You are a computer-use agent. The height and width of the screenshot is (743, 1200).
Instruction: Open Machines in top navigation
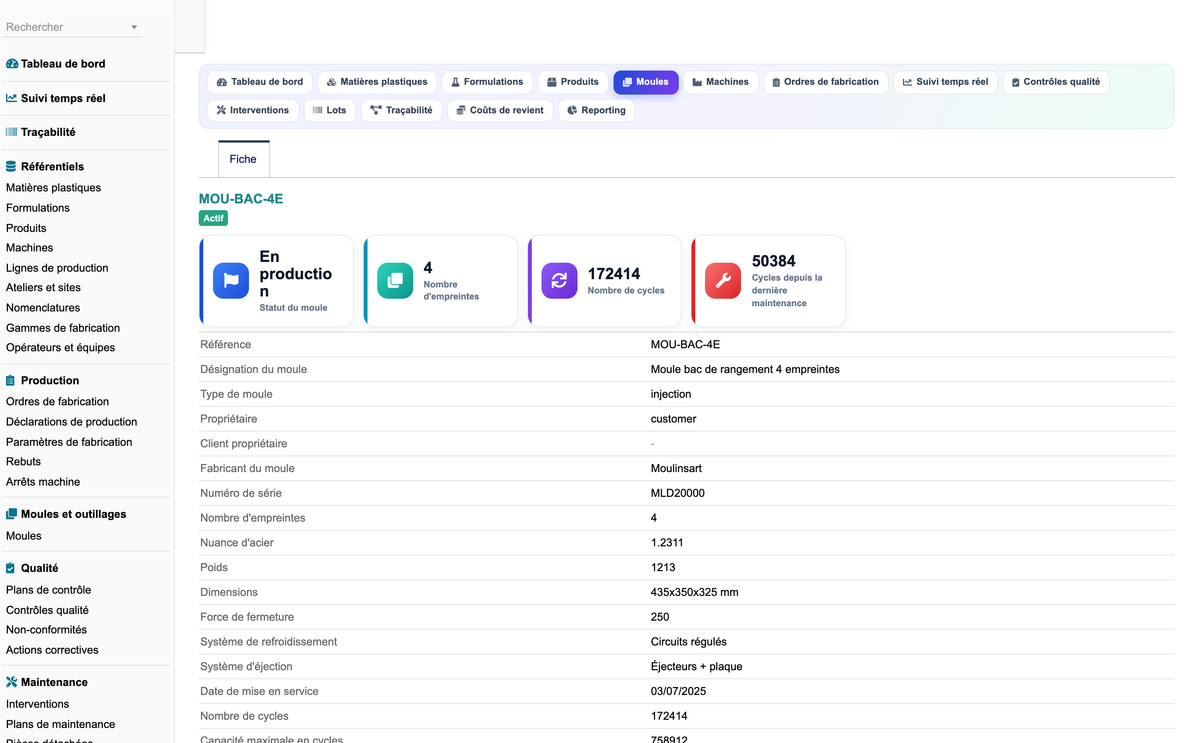[x=720, y=82]
